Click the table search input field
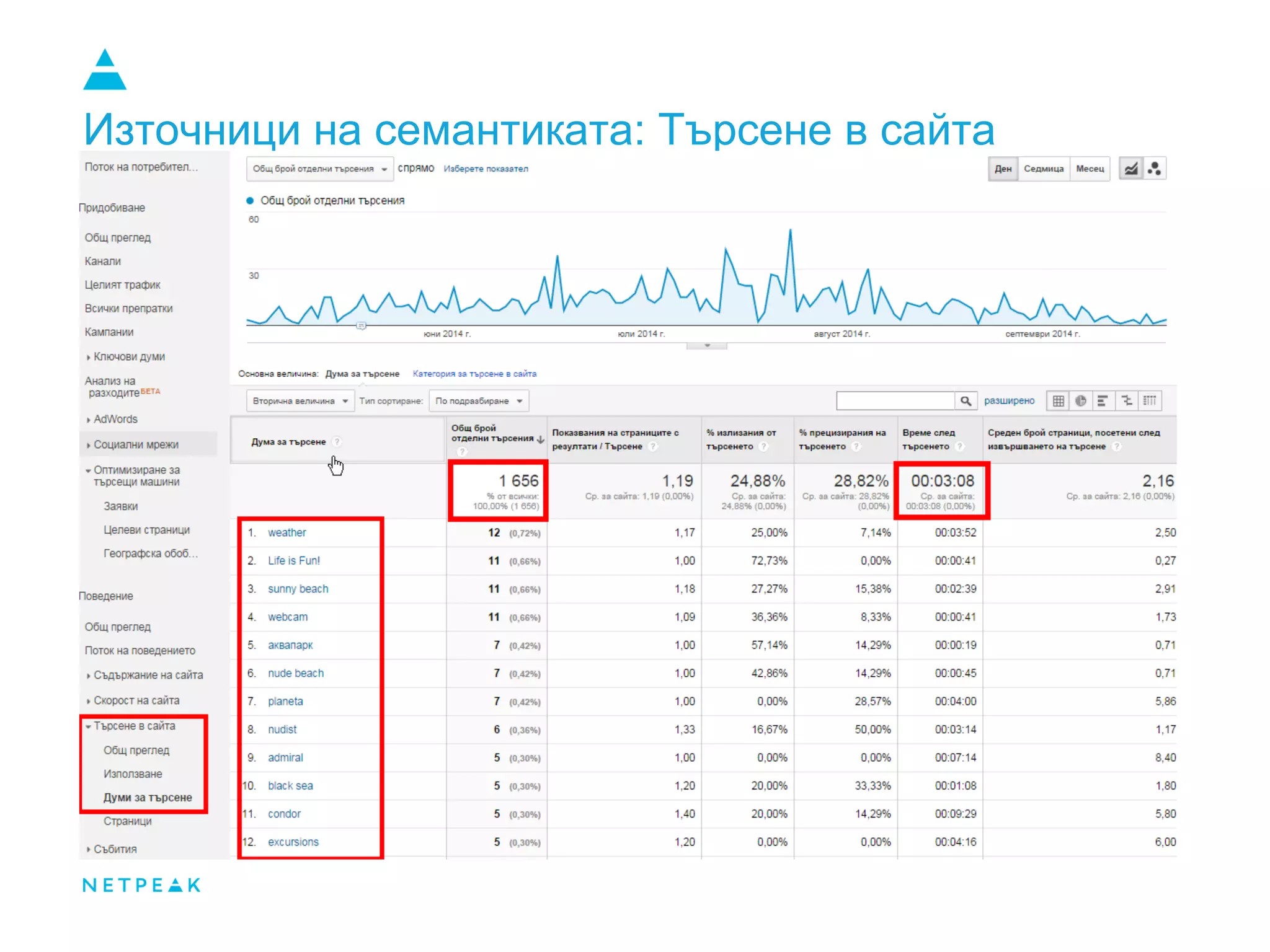 click(895, 401)
